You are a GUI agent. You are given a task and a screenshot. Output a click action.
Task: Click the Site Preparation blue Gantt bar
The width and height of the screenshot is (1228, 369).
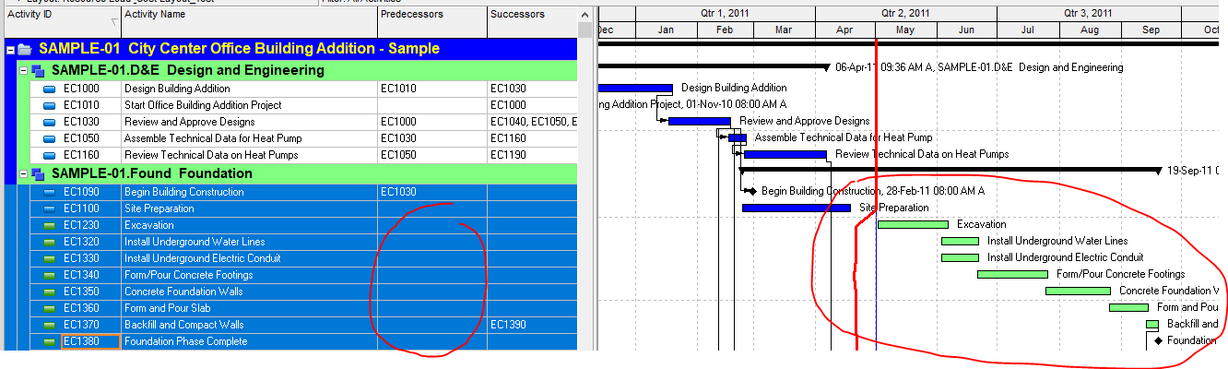796,208
